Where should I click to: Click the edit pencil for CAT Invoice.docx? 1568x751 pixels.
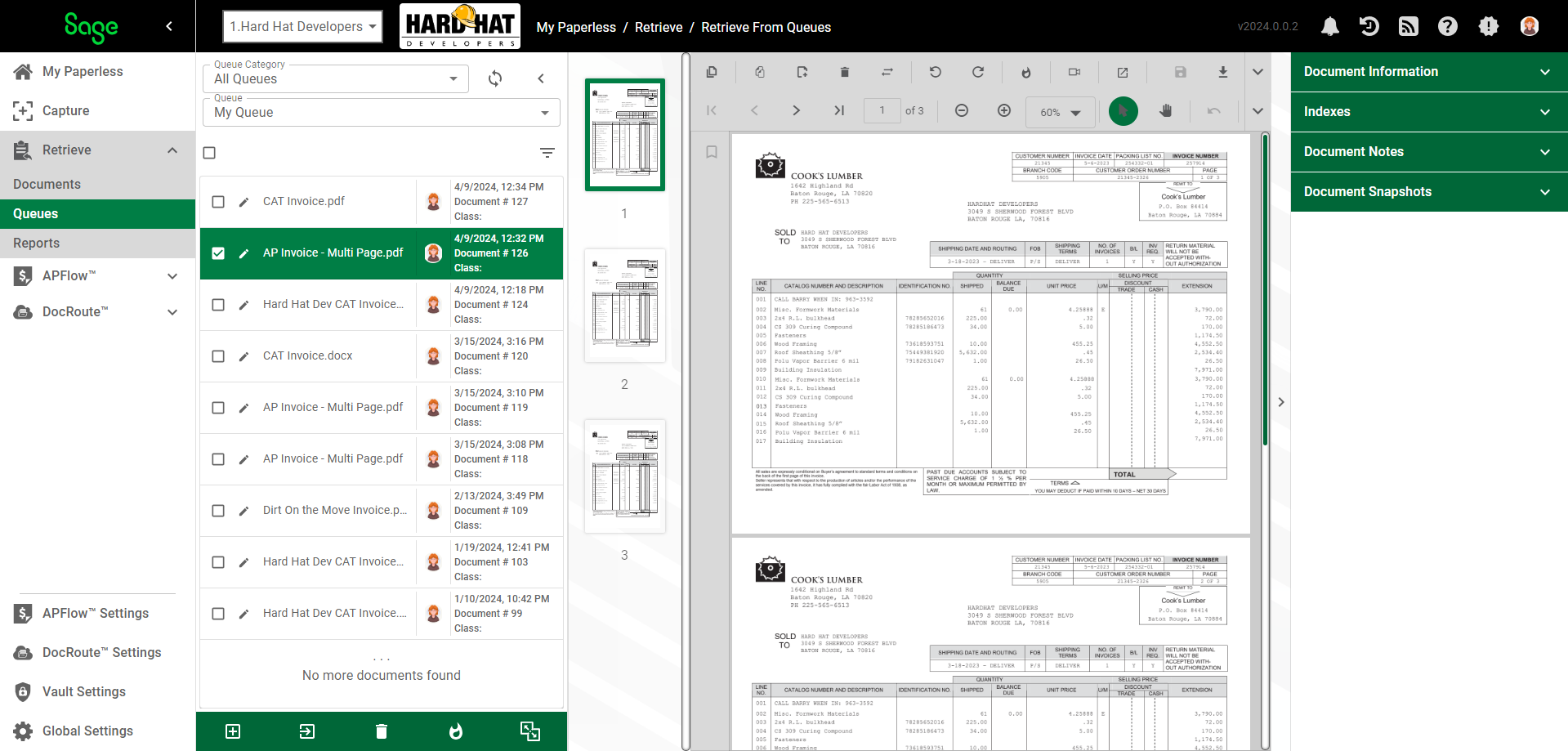click(x=243, y=356)
